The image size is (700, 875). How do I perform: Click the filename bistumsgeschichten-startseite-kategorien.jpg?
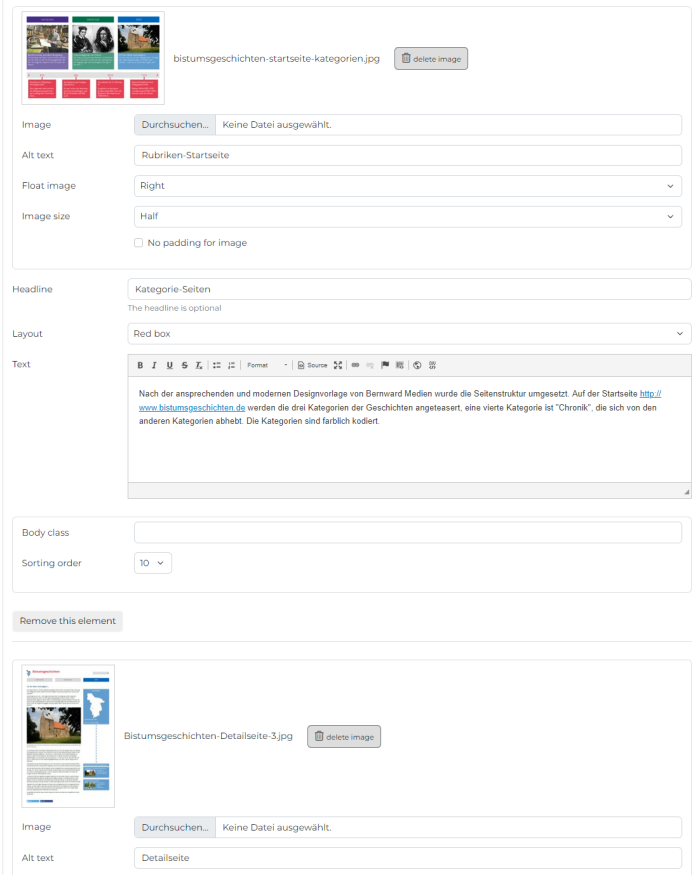click(x=276, y=59)
